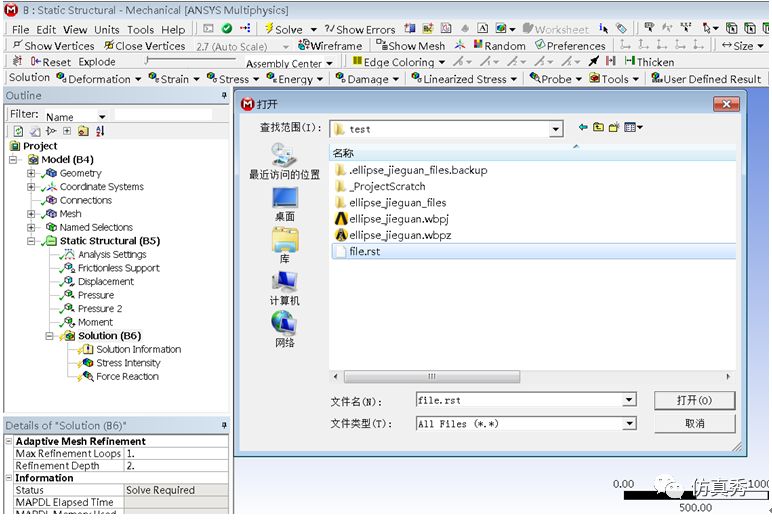
Task: Go to Desktop shortcut 桌面
Action: click(285, 204)
